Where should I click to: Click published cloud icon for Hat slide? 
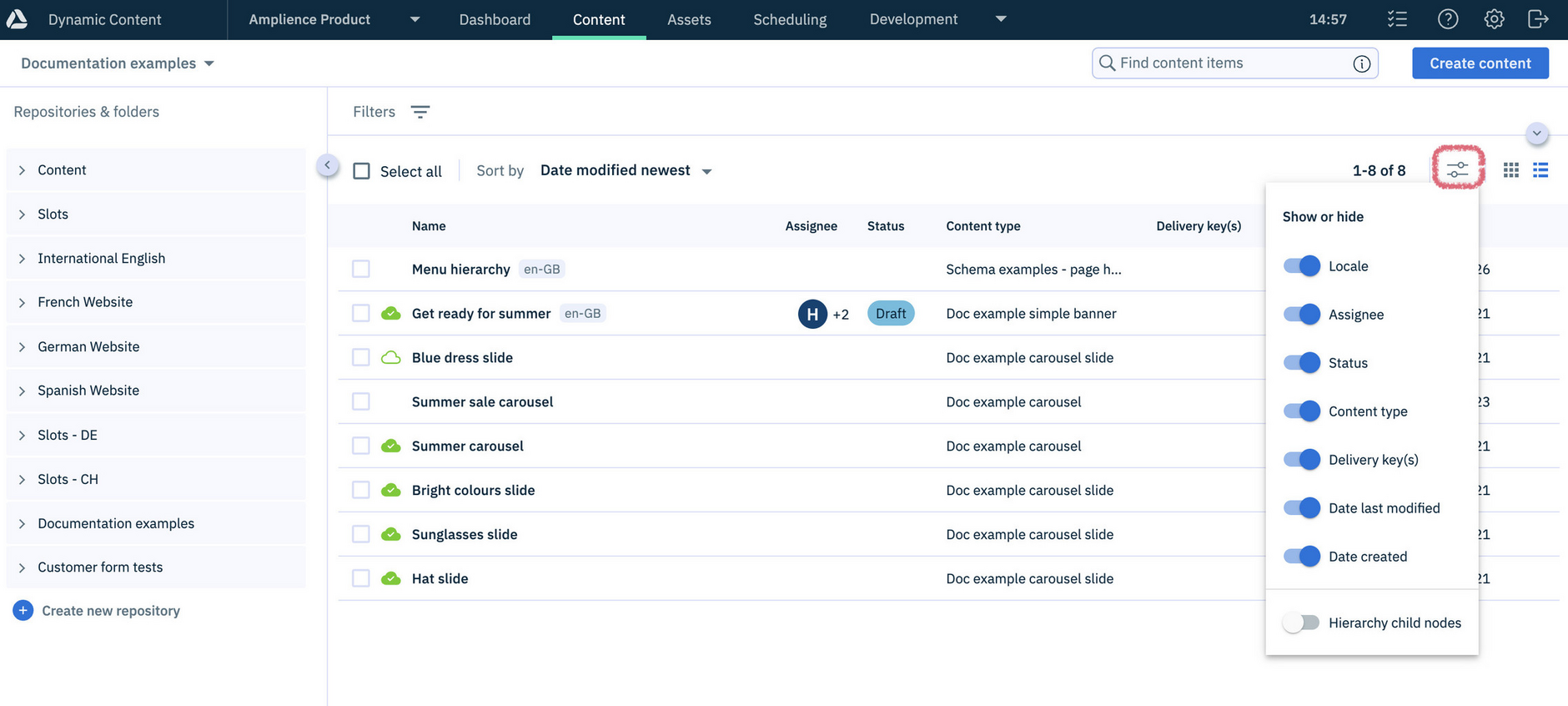tap(390, 579)
